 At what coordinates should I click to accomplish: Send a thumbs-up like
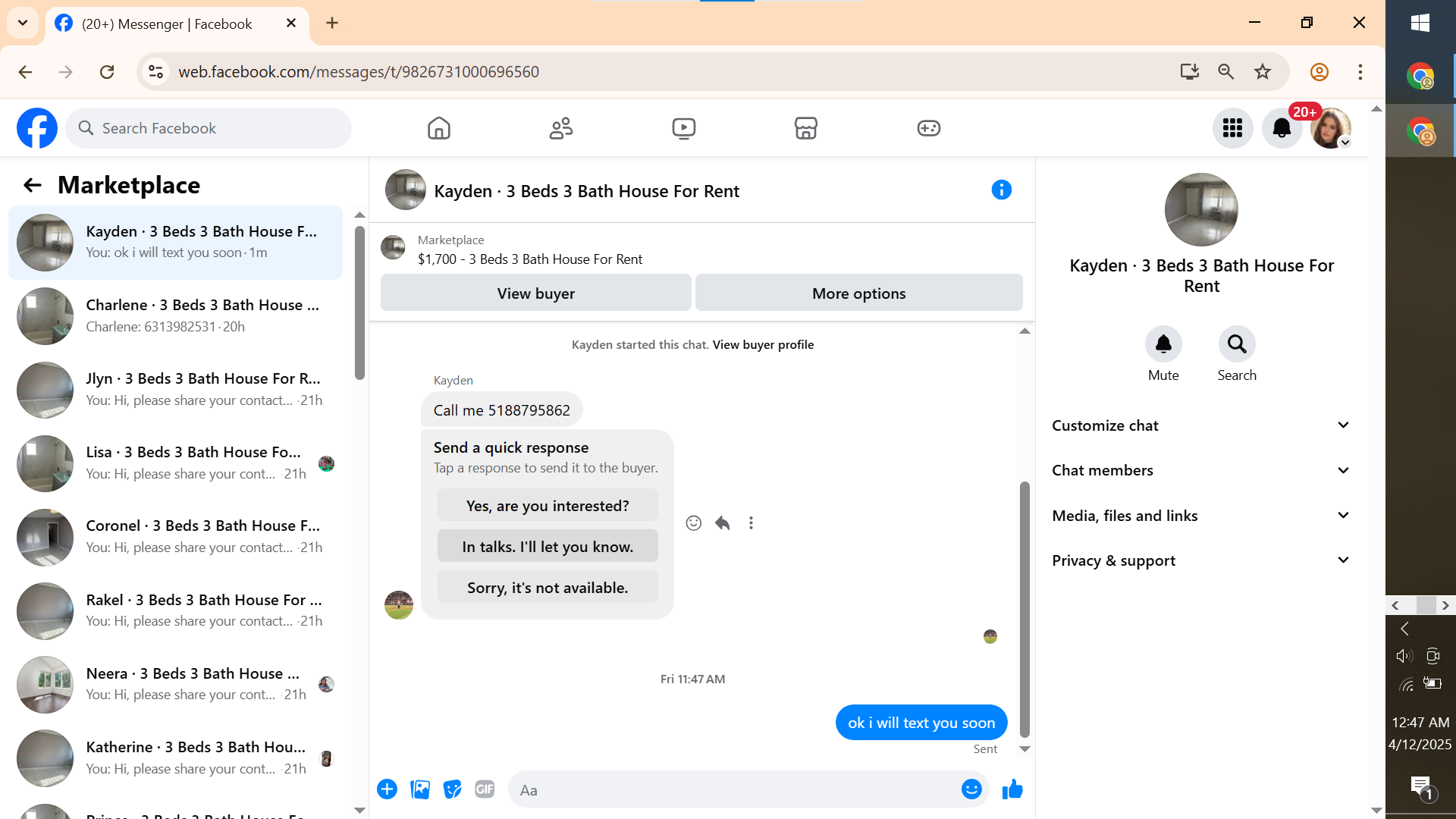pos(1012,789)
